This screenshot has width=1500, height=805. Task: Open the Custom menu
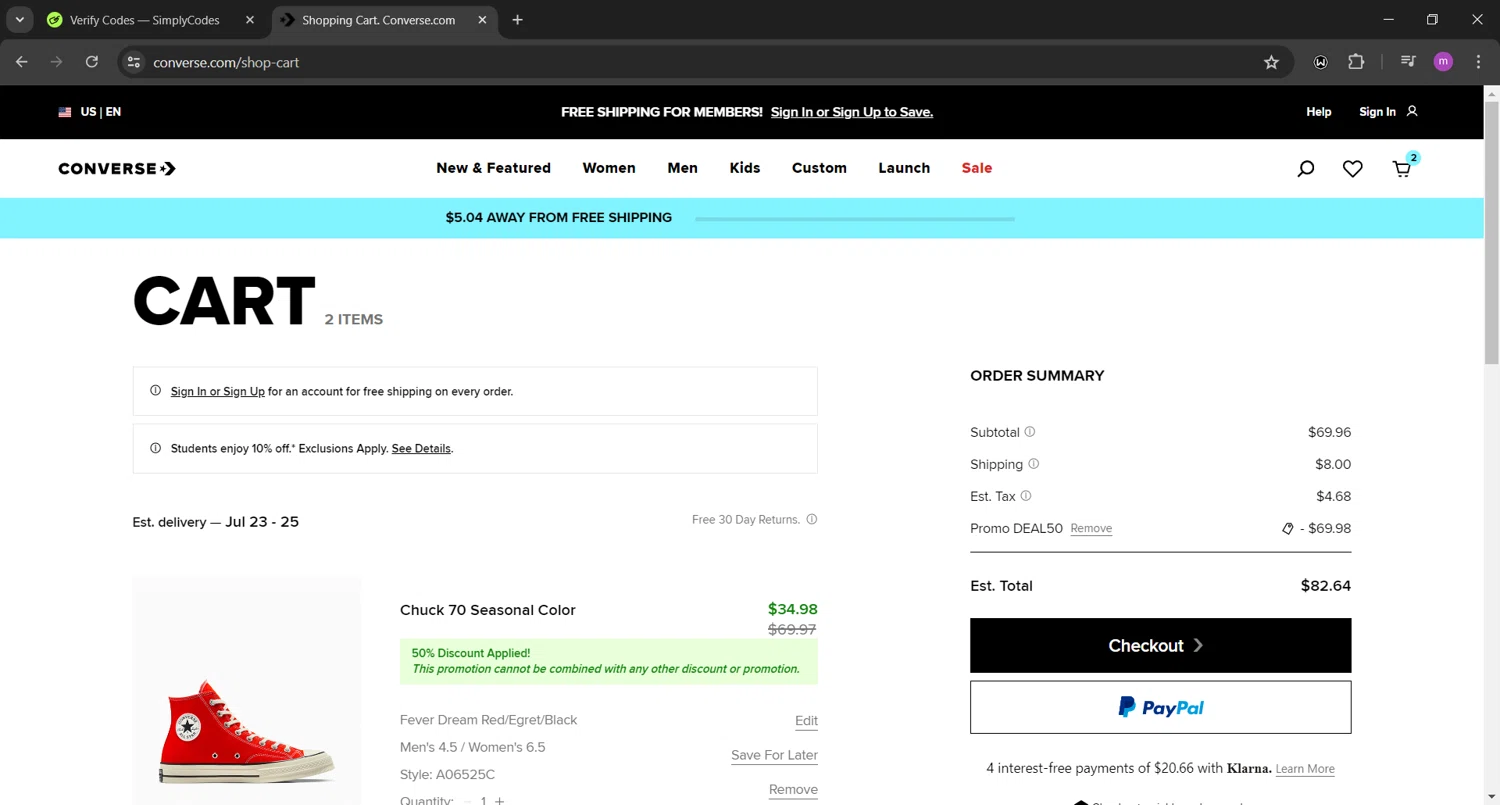pyautogui.click(x=819, y=168)
